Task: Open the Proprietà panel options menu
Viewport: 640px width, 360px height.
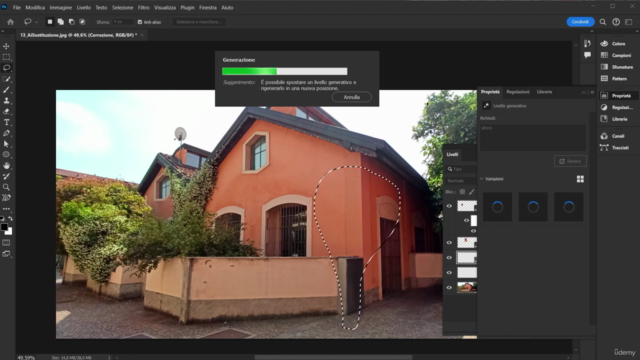Action: point(592,92)
